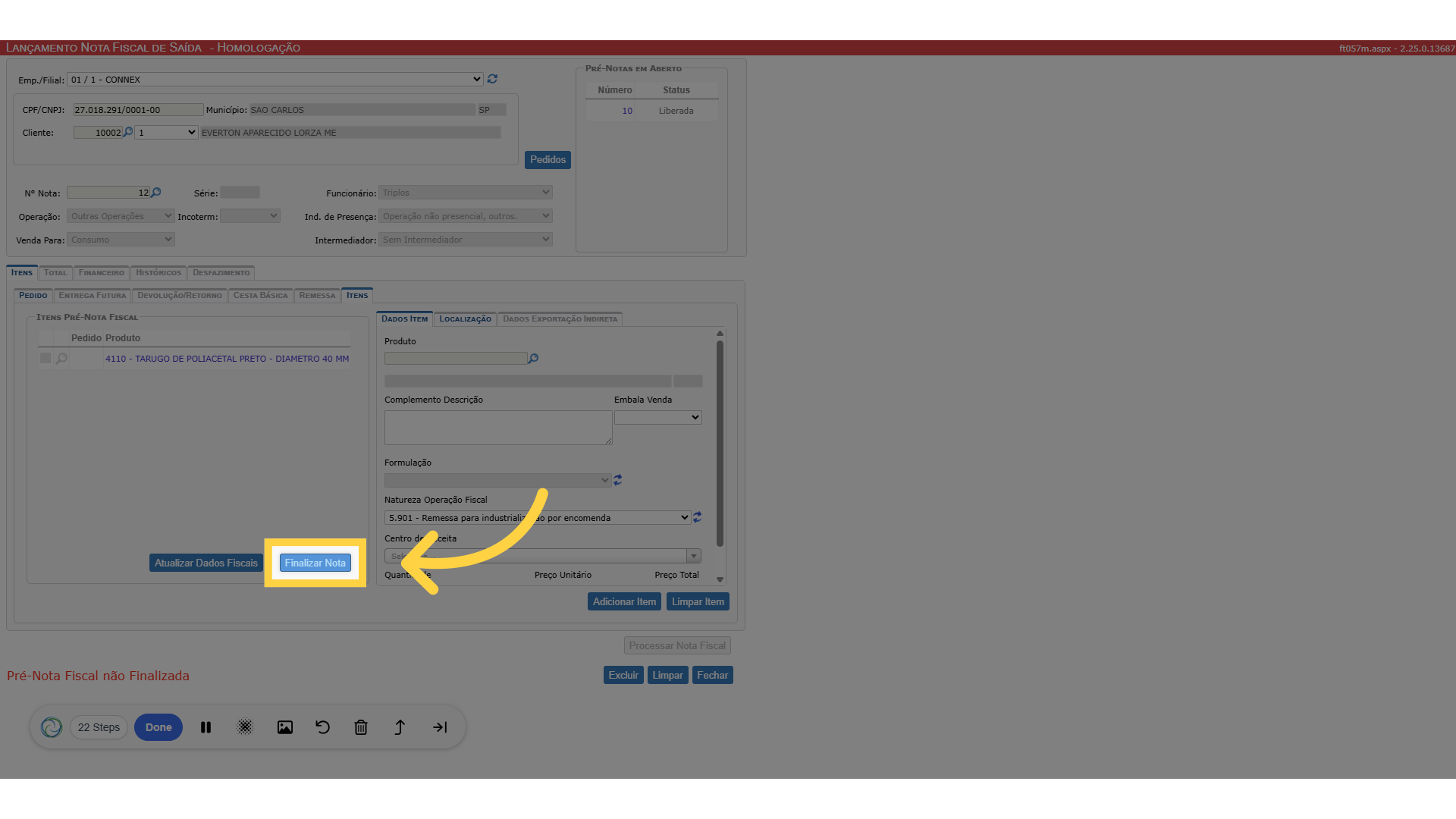Open the Entrega Futura sub-tab

pyautogui.click(x=93, y=296)
